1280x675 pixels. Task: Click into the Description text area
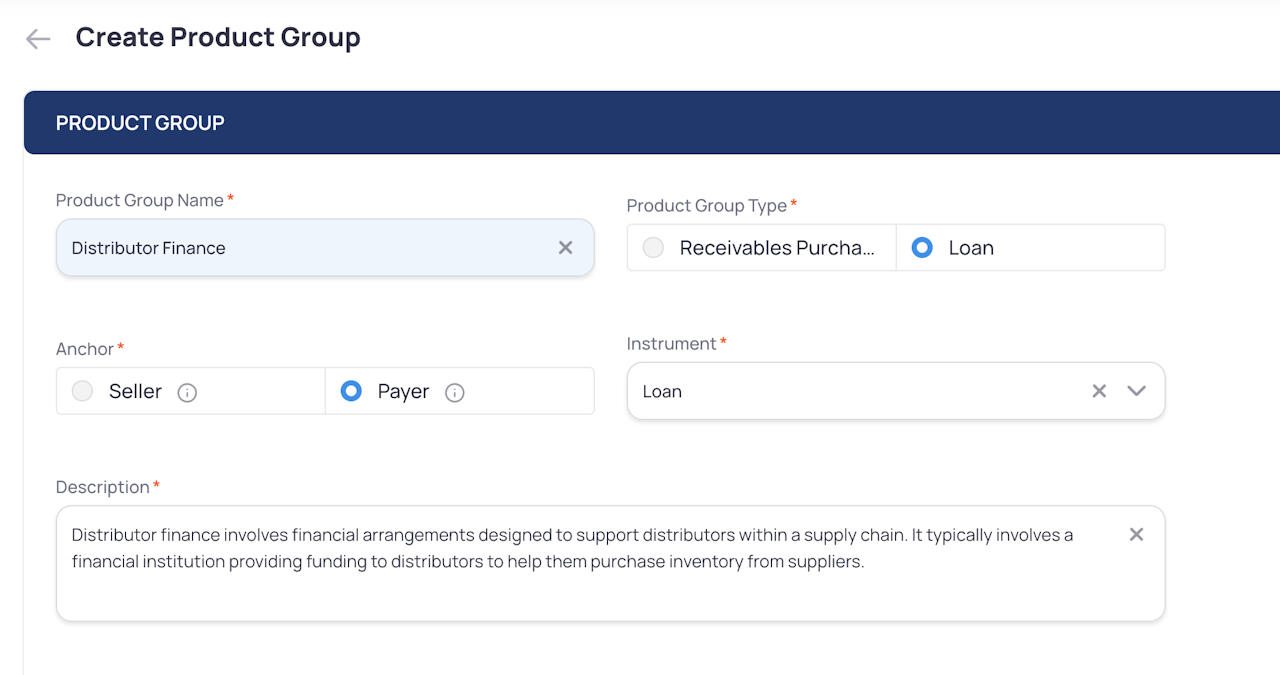[610, 563]
